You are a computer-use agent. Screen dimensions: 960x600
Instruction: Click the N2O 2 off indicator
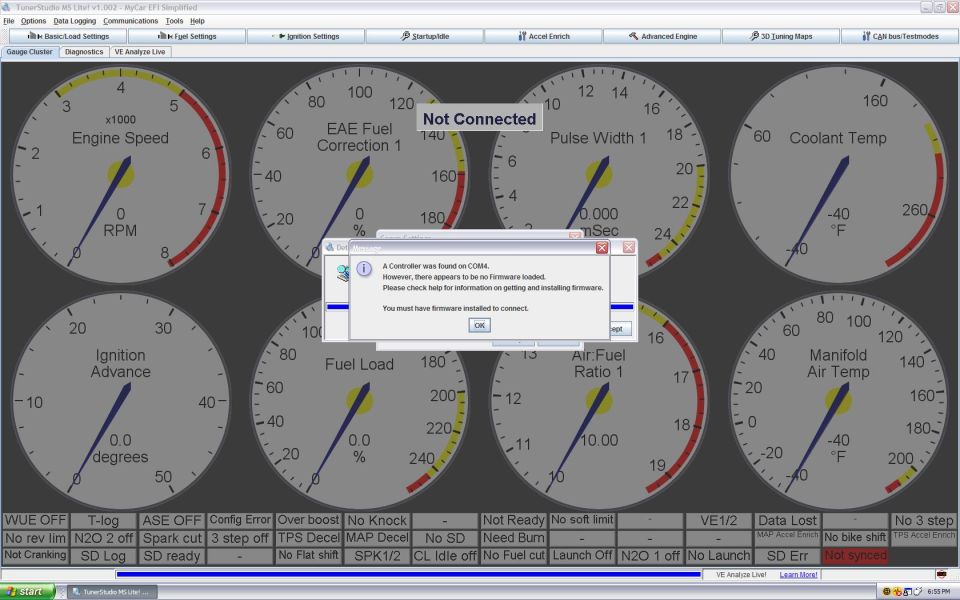[103, 538]
